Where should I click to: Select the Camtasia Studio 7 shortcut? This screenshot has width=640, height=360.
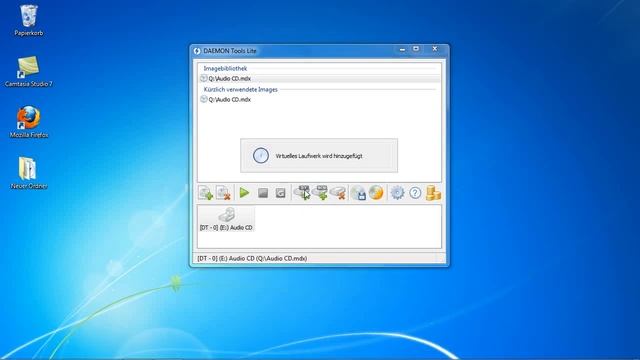pos(29,71)
